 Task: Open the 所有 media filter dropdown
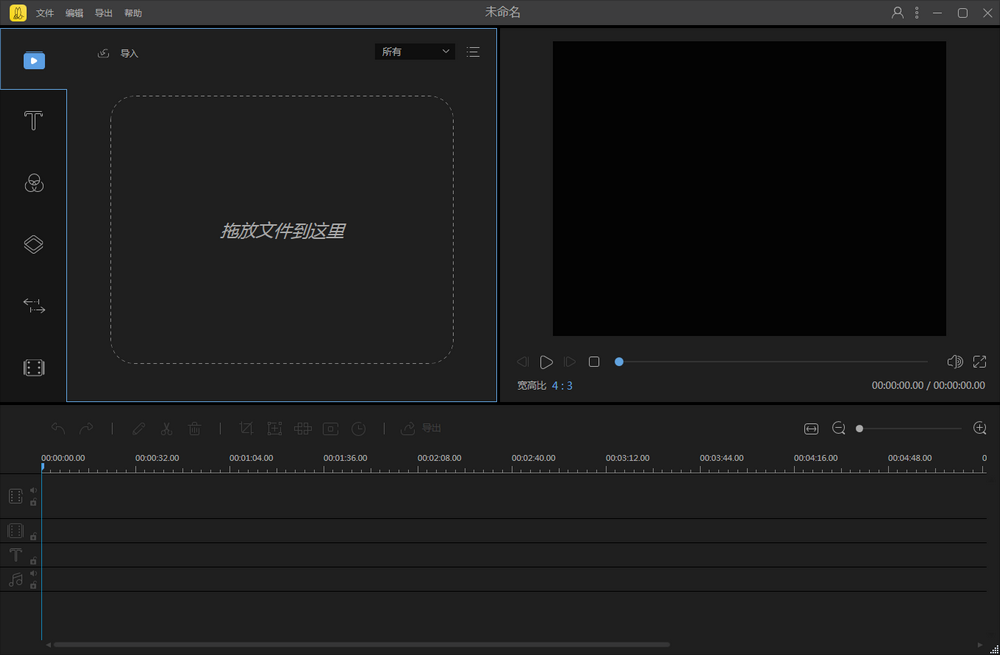coord(415,51)
